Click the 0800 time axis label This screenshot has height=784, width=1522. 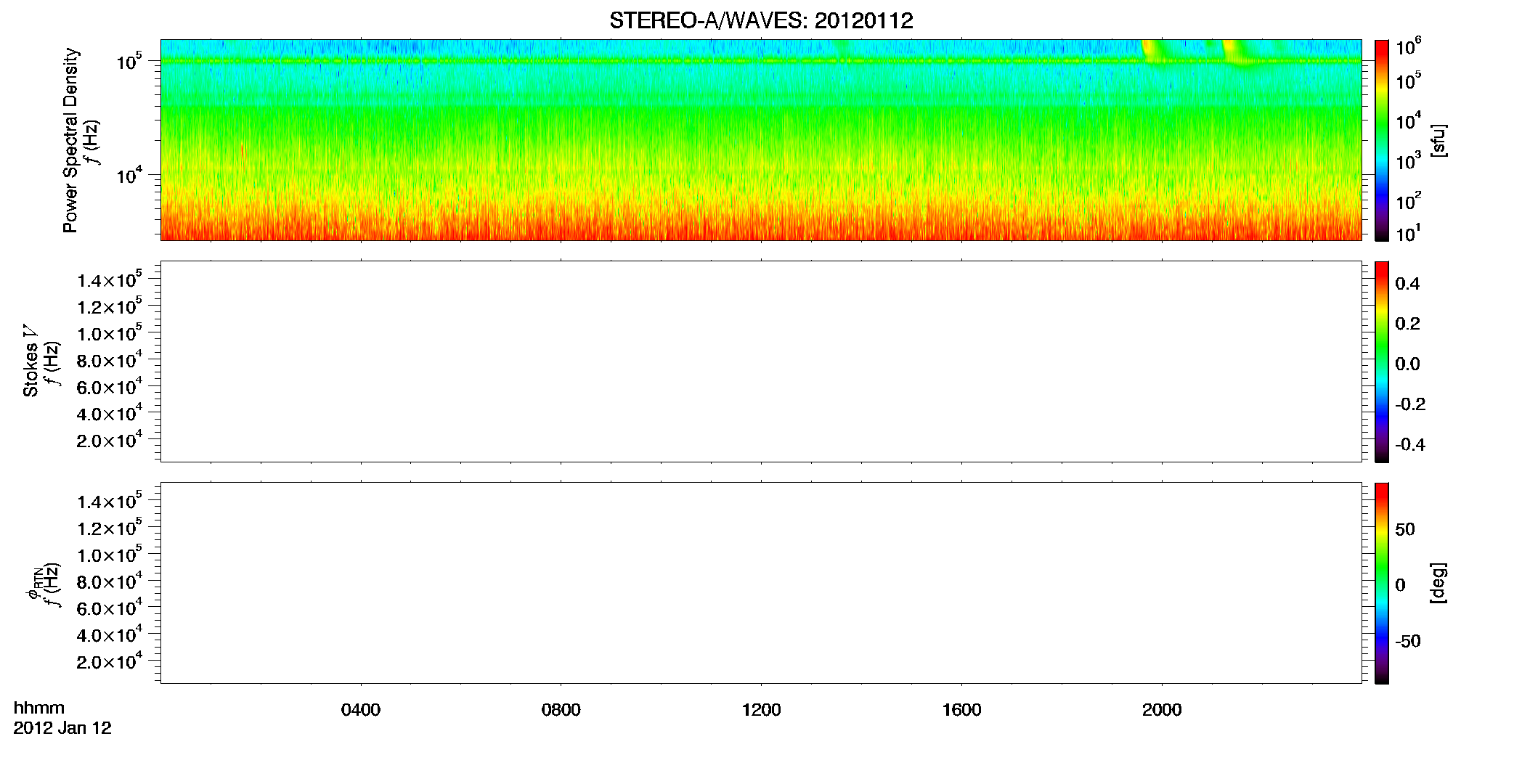(561, 710)
